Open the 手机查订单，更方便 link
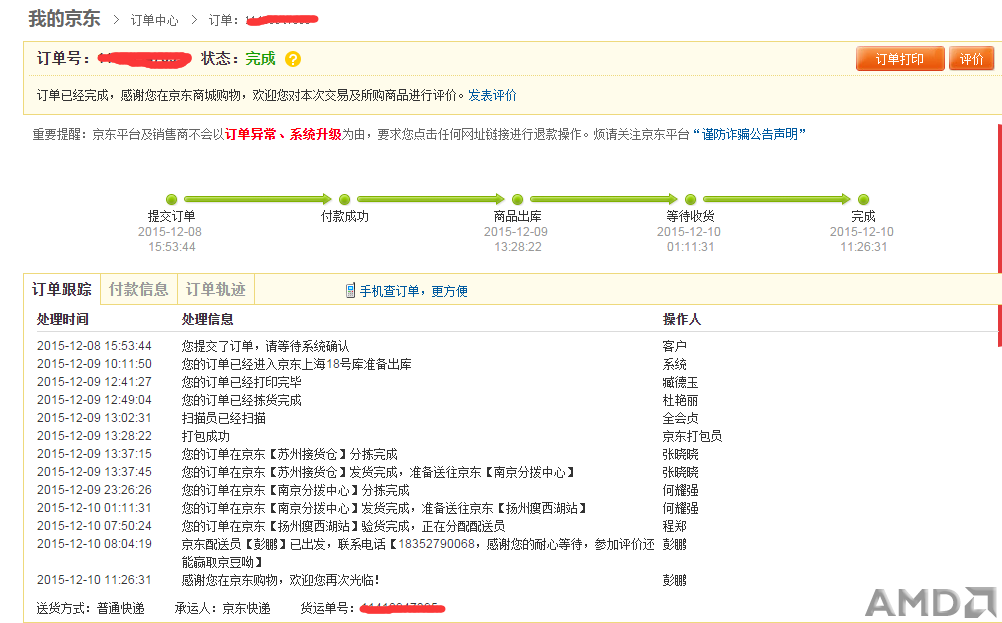 [413, 291]
